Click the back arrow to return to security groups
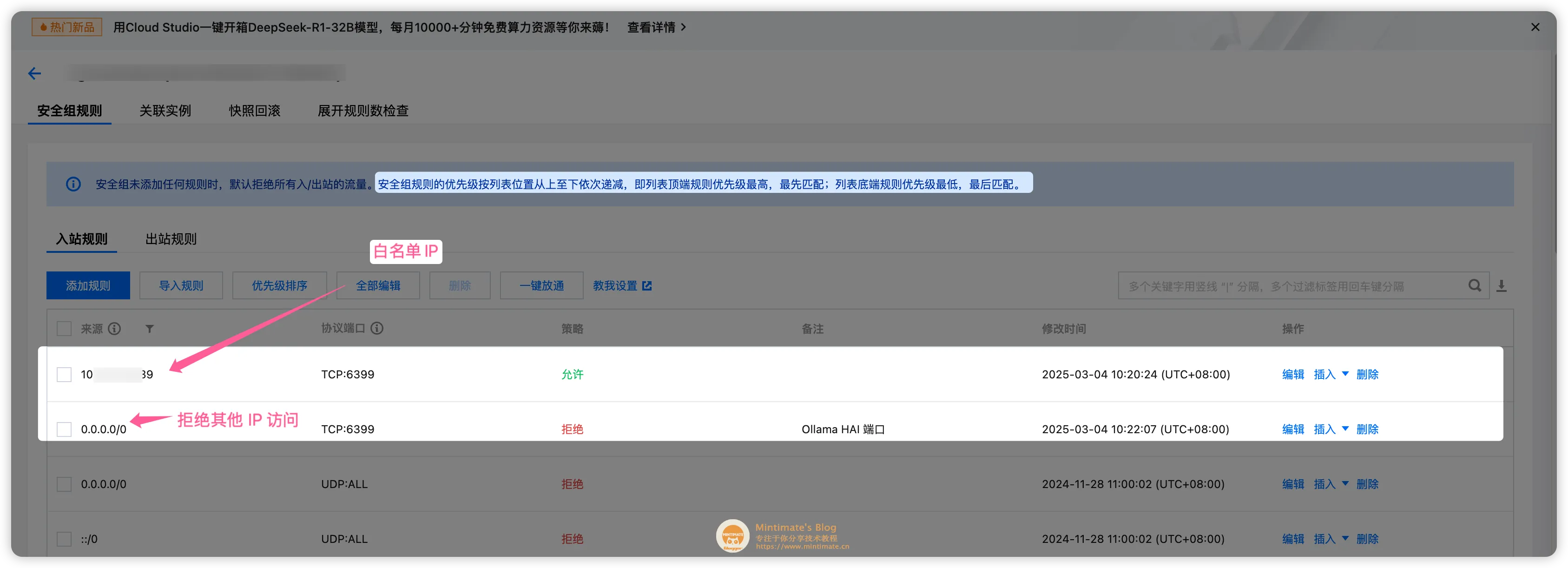 pyautogui.click(x=34, y=73)
